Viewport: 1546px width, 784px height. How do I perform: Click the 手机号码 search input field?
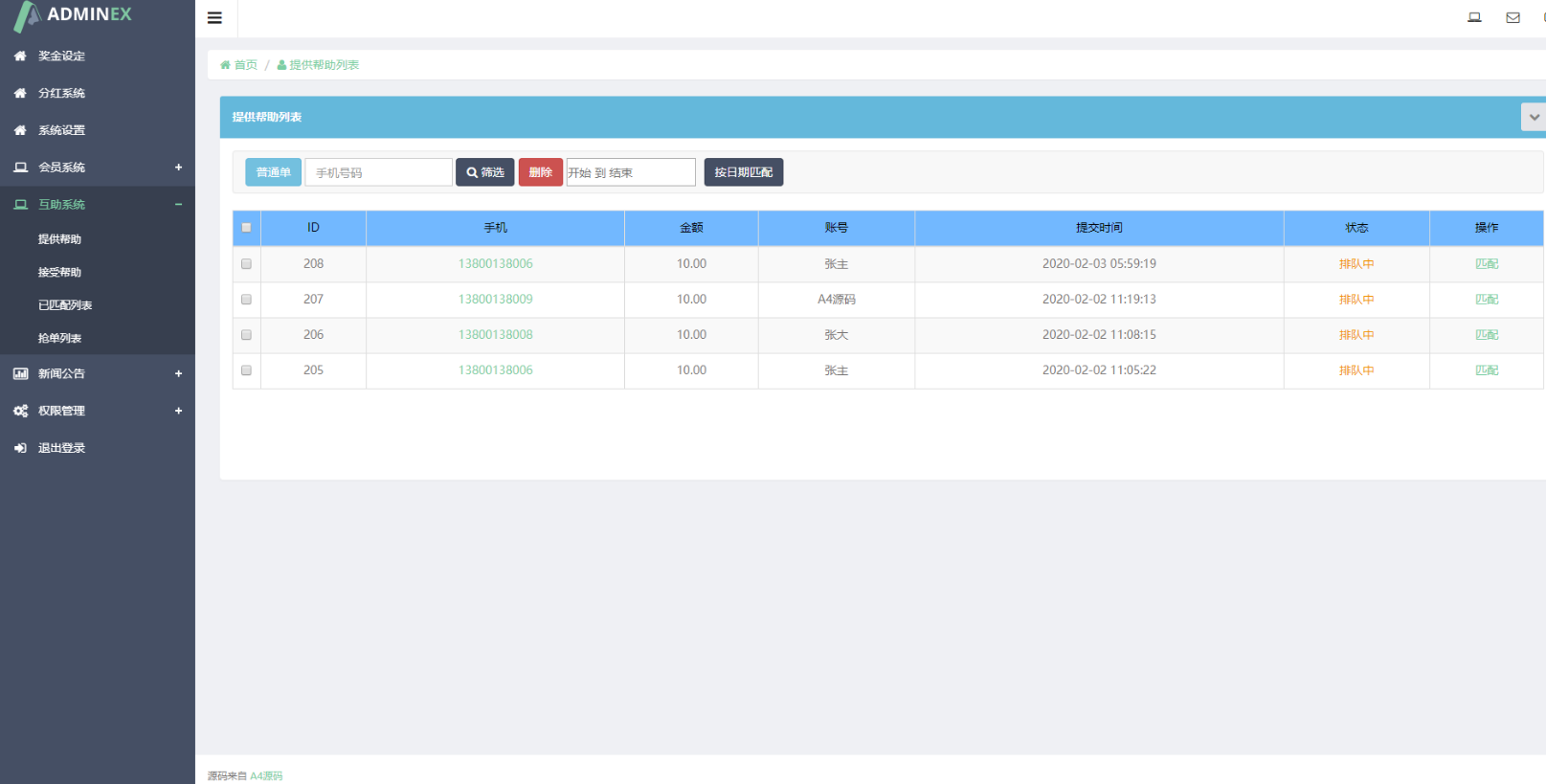pyautogui.click(x=378, y=172)
